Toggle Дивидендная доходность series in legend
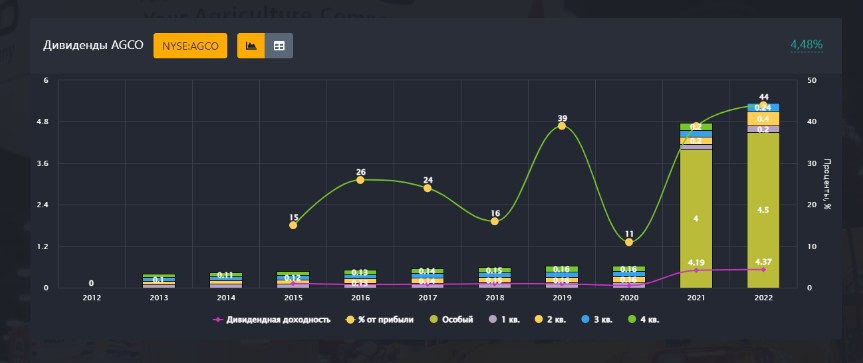Screen dimensions: 863x363 pos(272,320)
